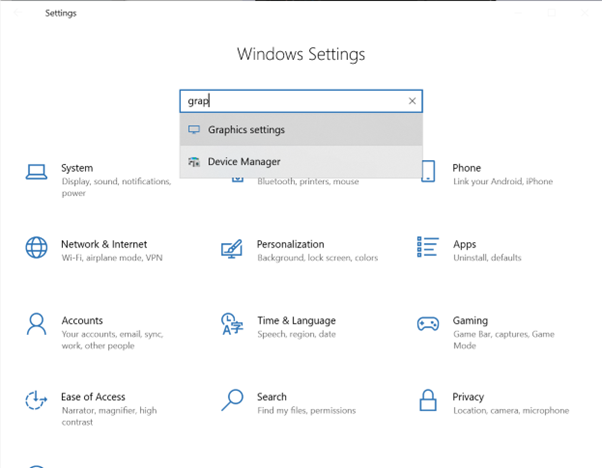The image size is (602, 468).
Task: Click 'Find my files, permissions' description
Action: coord(306,410)
